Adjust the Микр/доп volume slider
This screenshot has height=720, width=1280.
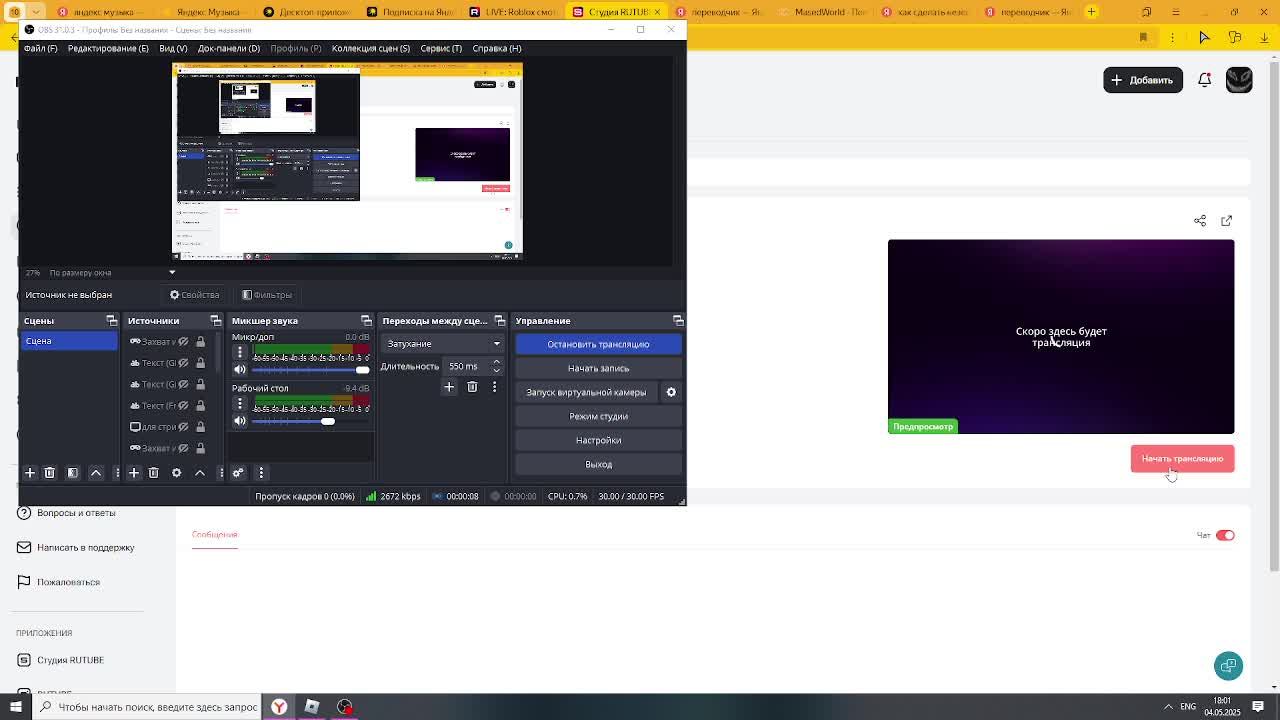(x=310, y=370)
